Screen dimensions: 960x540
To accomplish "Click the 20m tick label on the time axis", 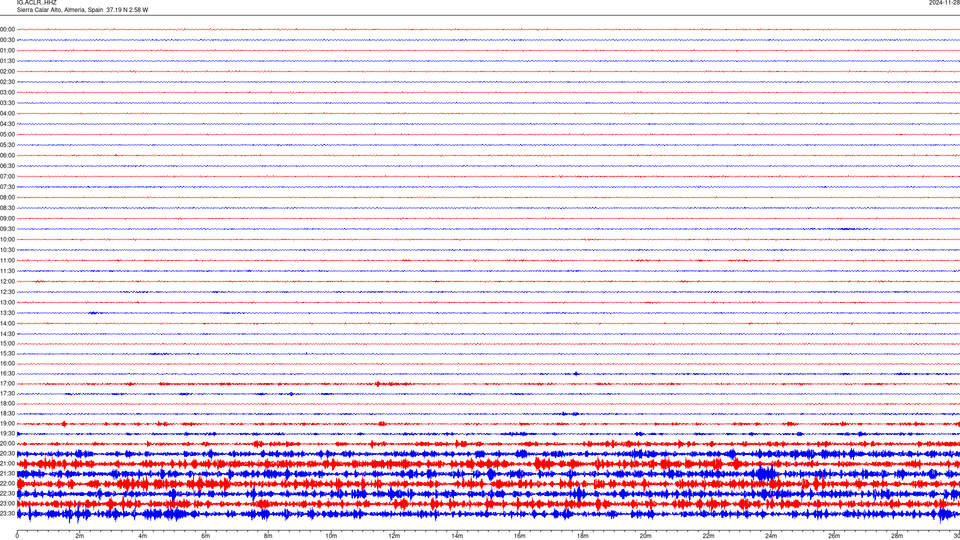I will coord(645,536).
